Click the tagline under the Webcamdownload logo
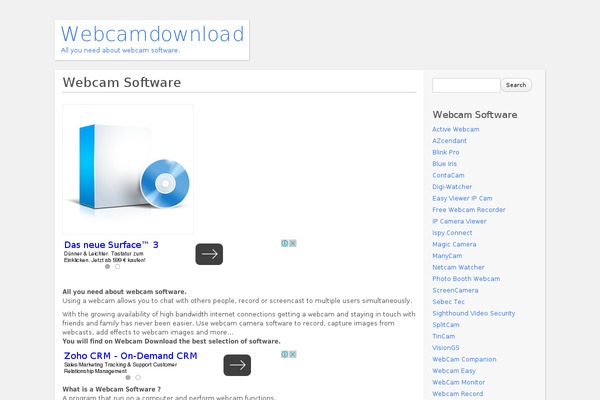The image size is (600, 400). (x=120, y=50)
